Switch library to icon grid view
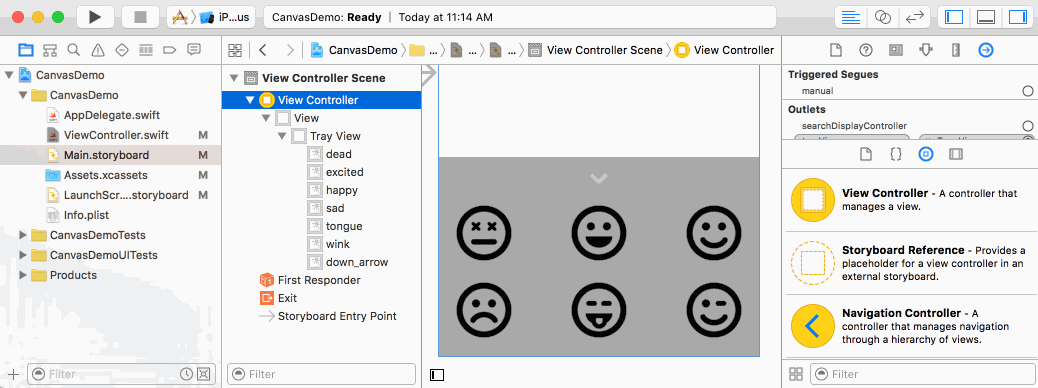1038x388 pixels. click(x=796, y=374)
